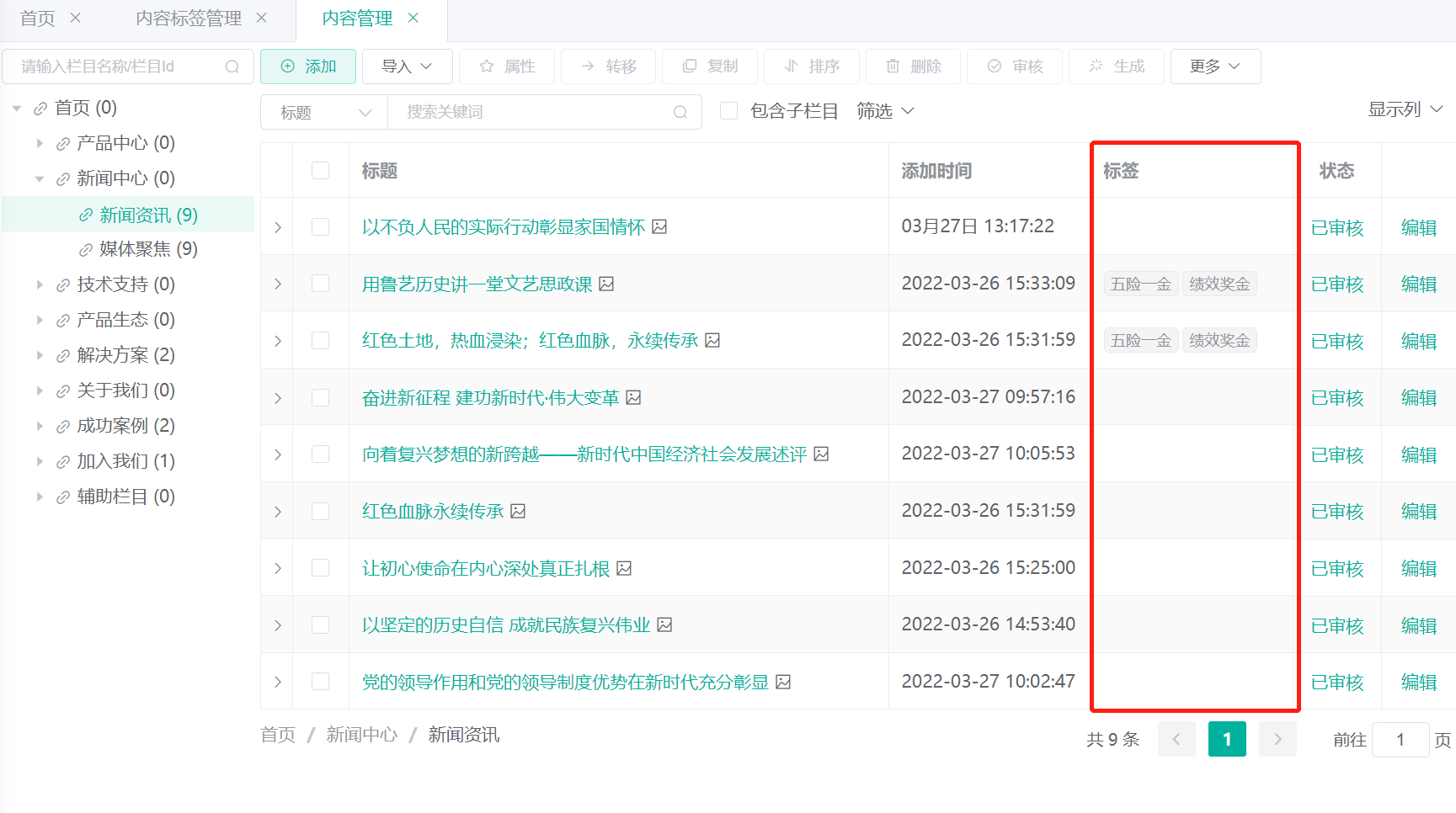Click the 添加 button with plus icon
Image resolution: width=1456 pixels, height=813 pixels.
pyautogui.click(x=308, y=66)
